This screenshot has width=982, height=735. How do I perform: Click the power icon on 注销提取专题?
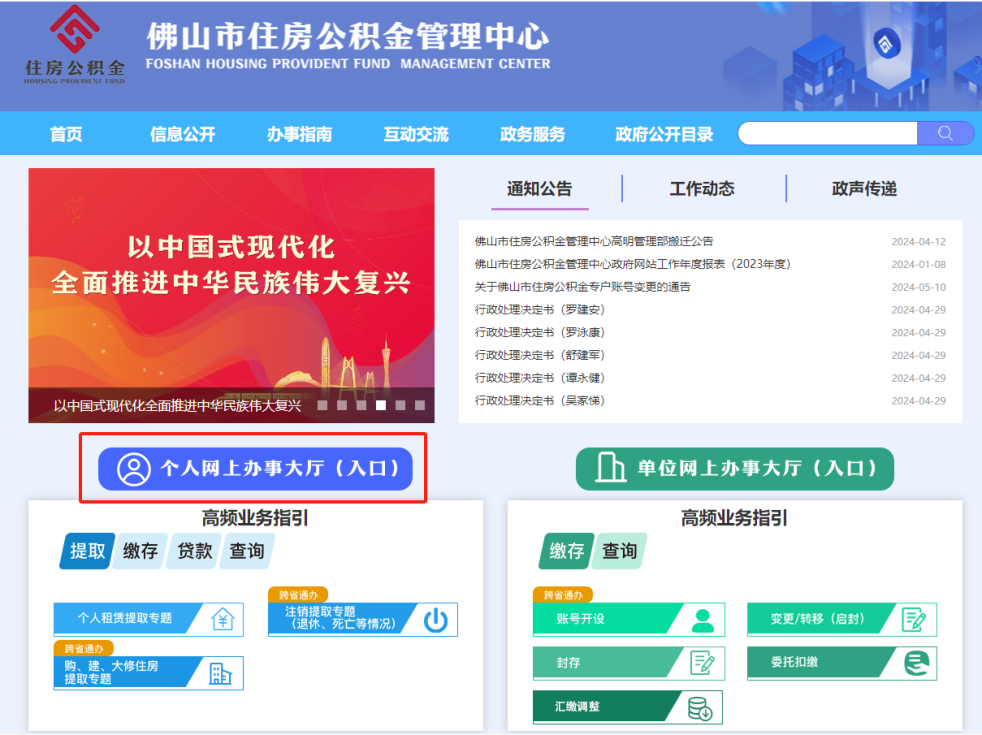[435, 620]
